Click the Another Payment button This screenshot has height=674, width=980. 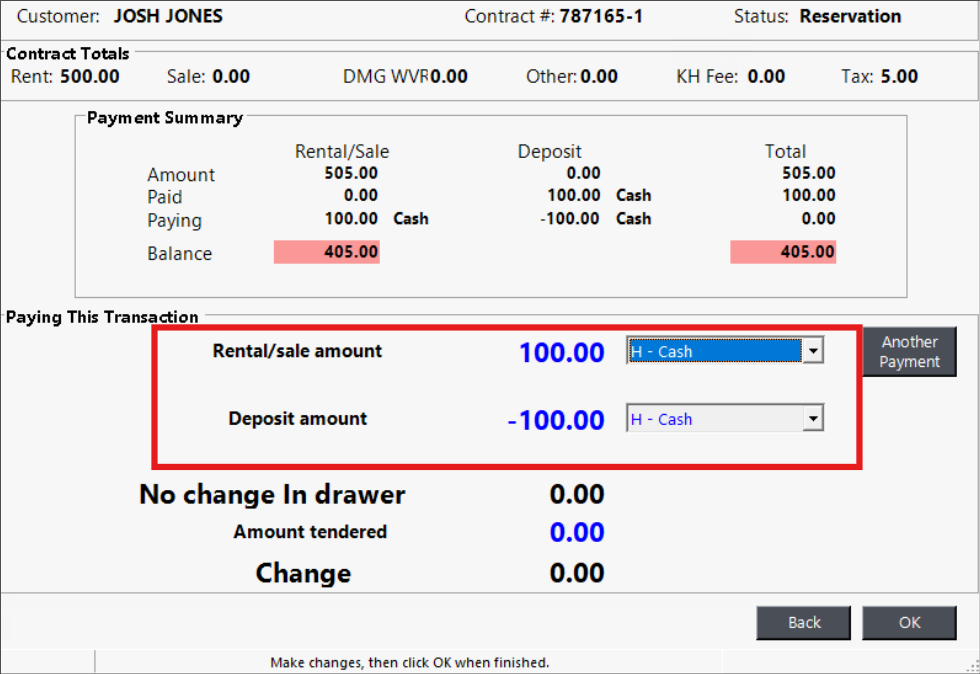(909, 352)
